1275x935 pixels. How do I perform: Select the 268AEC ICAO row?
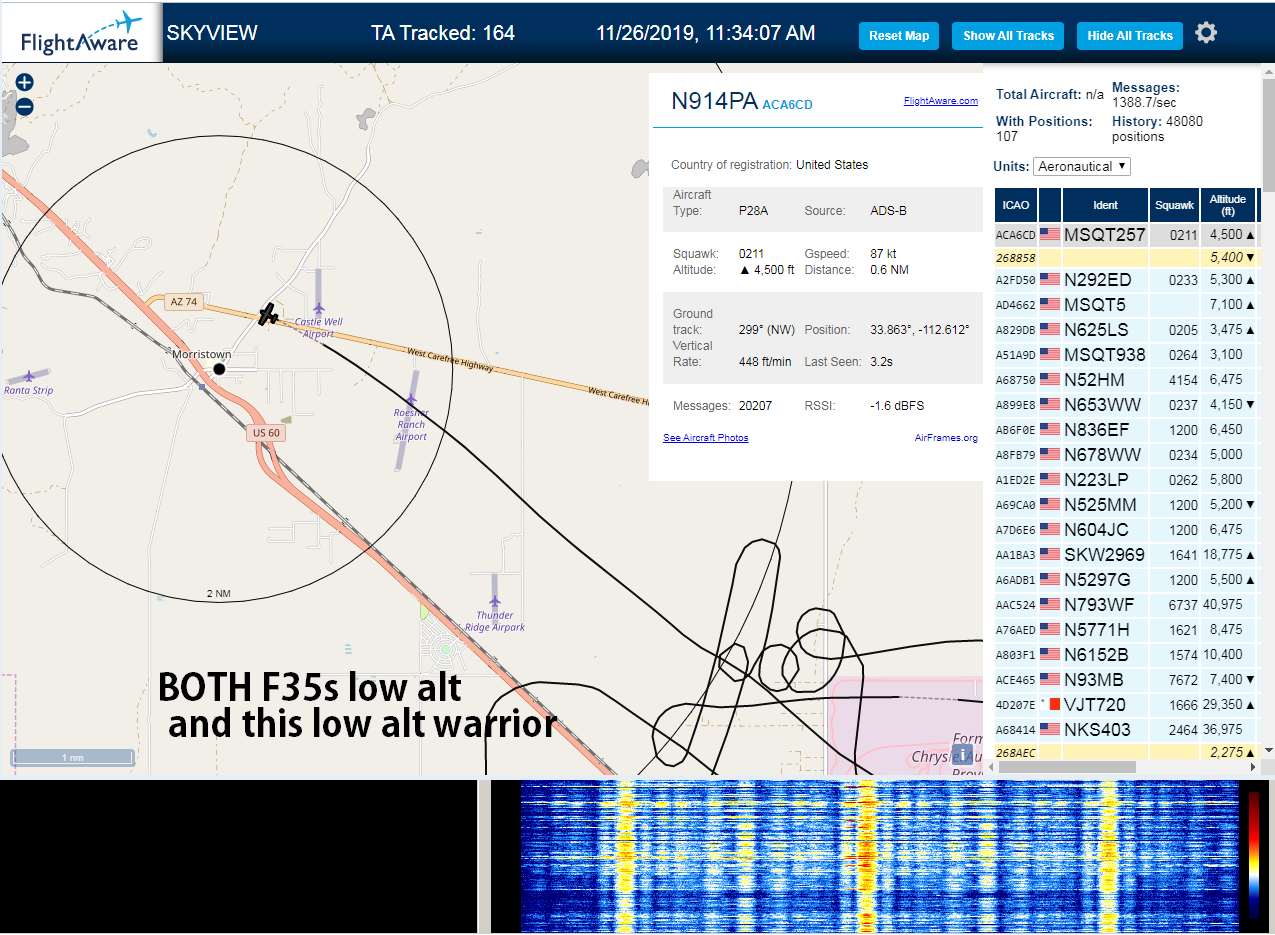[x=1125, y=752]
